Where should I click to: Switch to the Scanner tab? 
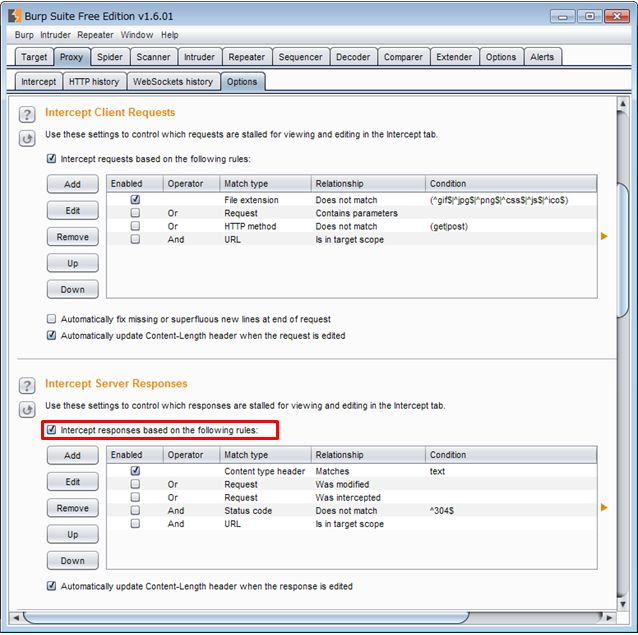tap(153, 57)
